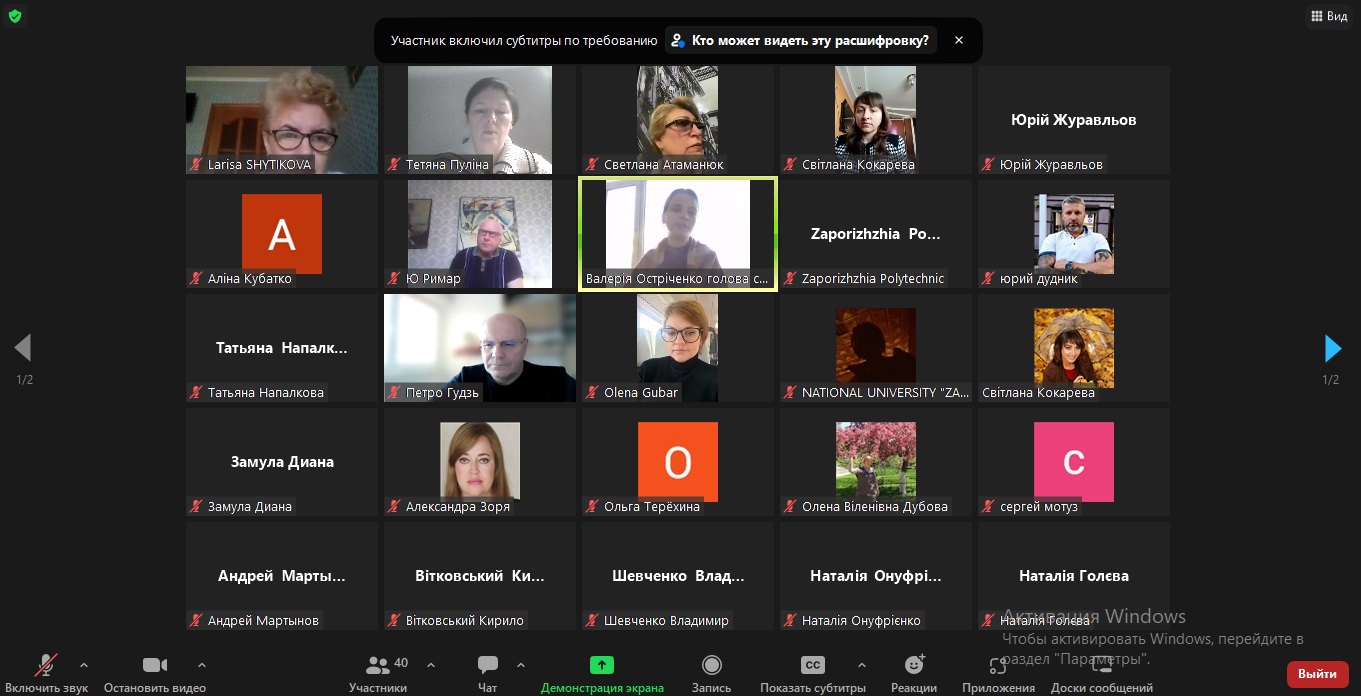Viewport: 1361px width, 696px height.
Task: Open the Чат chat panel
Action: [x=487, y=666]
